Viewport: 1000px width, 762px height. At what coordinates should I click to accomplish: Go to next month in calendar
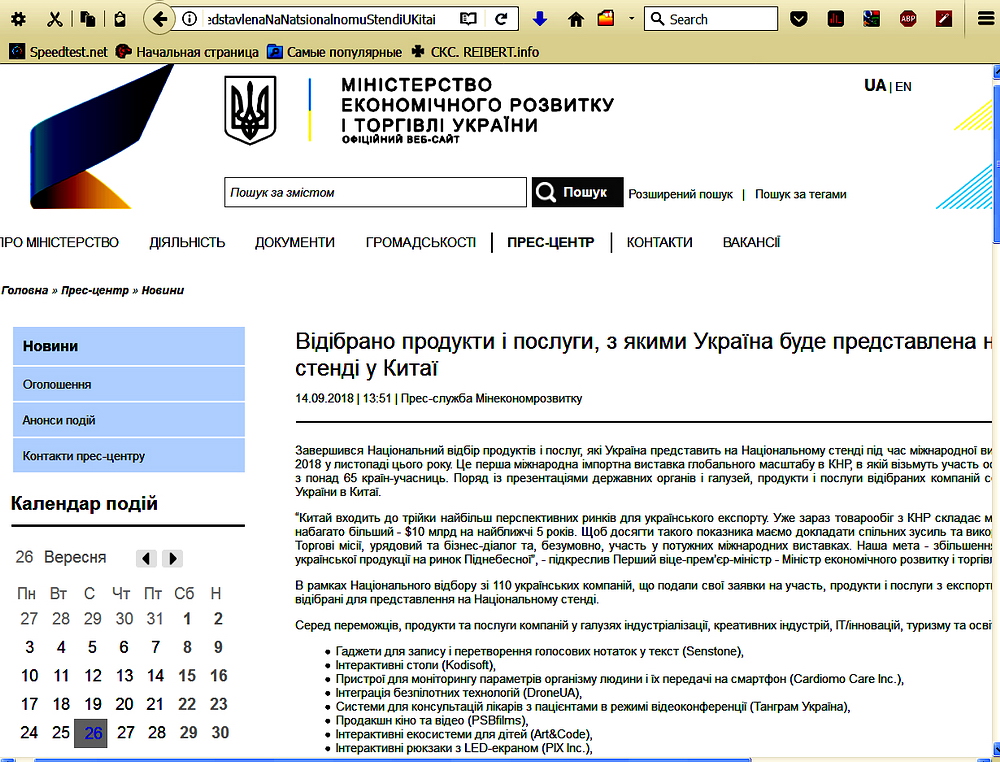pos(172,559)
